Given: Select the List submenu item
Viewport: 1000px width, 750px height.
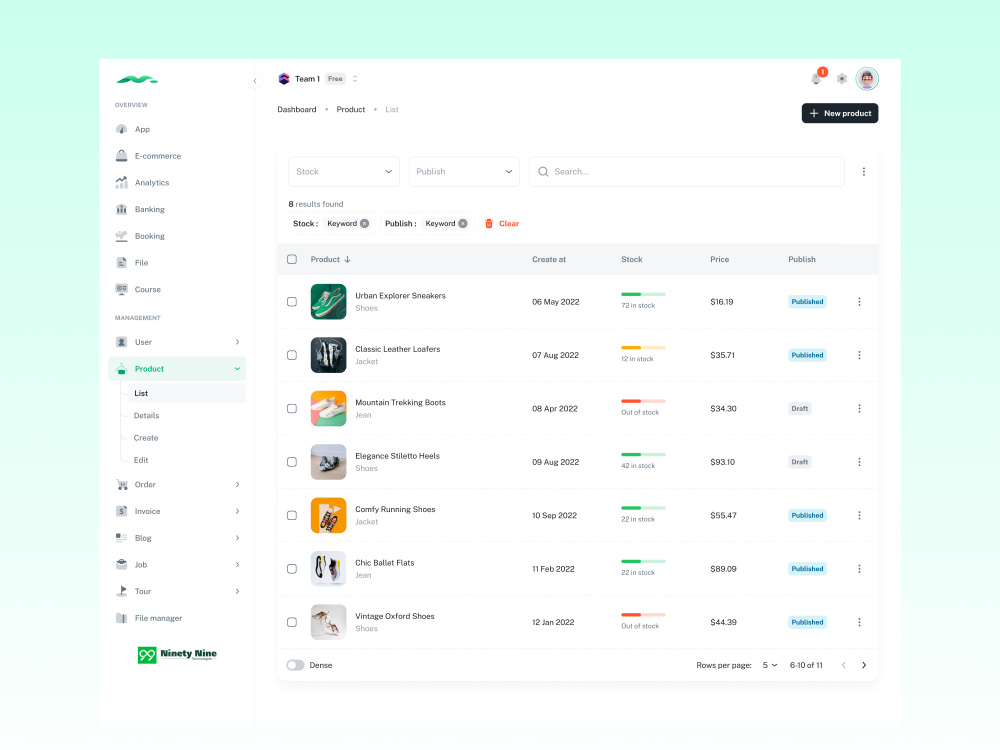Looking at the screenshot, I should coord(186,393).
